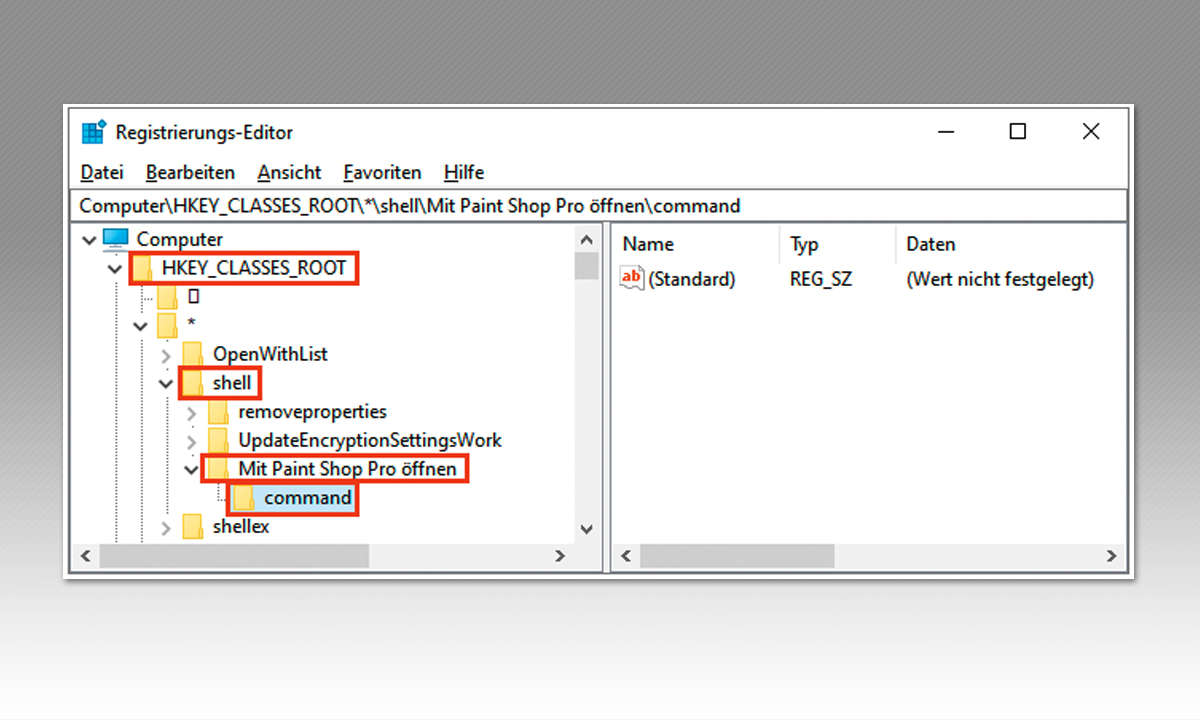
Task: Collapse the asterisk (*) key
Action: 142,325
